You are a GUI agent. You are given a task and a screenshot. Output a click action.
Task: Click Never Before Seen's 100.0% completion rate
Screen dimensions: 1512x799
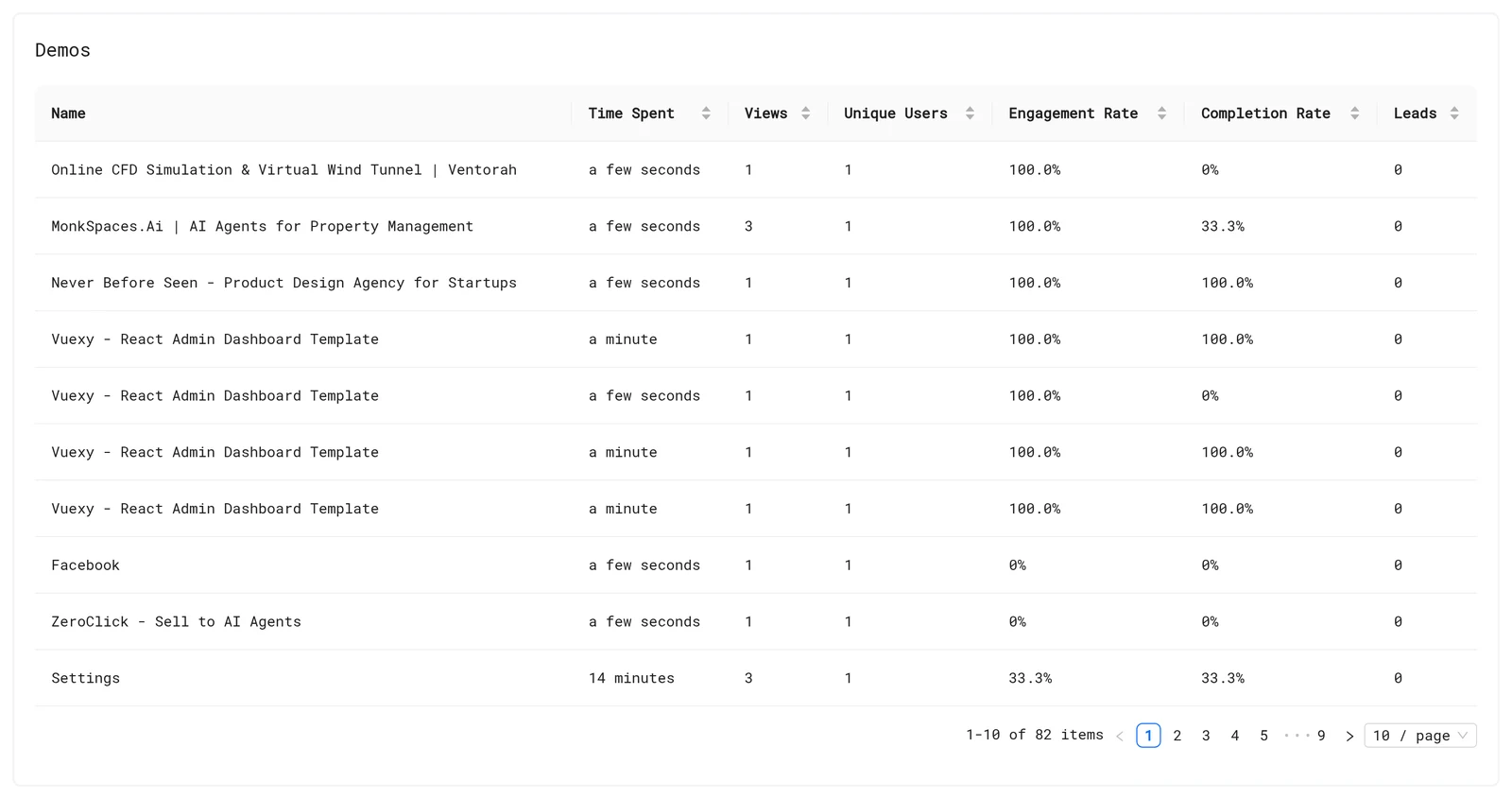coord(1227,283)
